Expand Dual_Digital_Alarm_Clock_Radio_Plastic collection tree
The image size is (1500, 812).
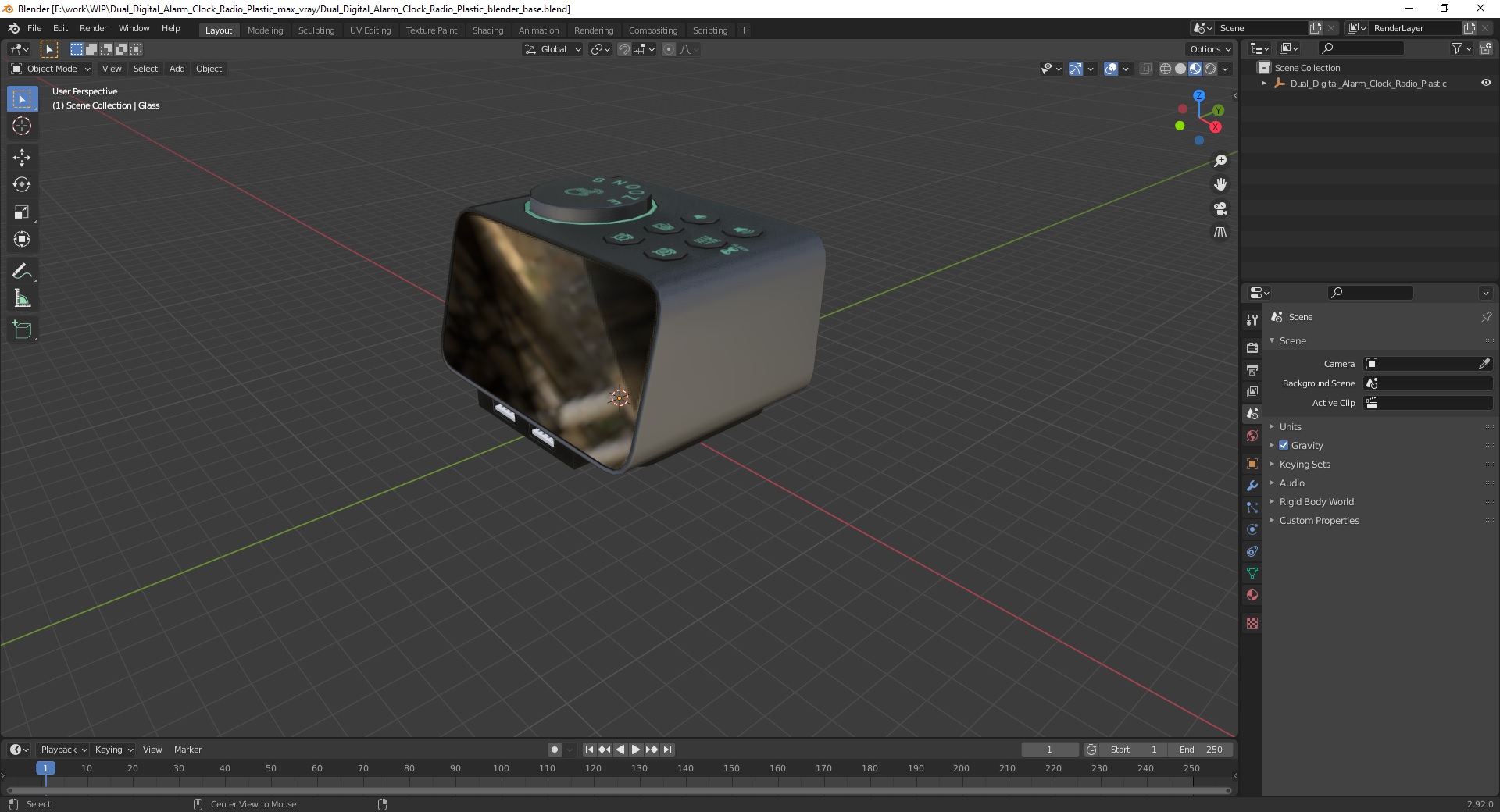pyautogui.click(x=1264, y=83)
